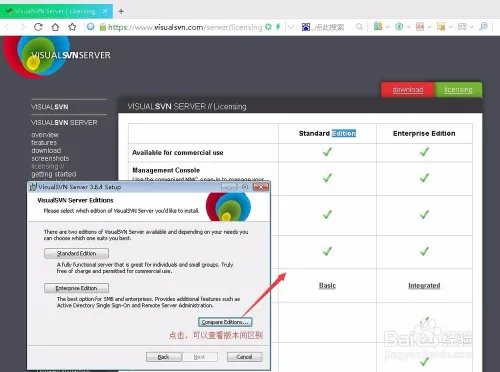
Task: Click the red square extension icon
Action: pyautogui.click(x=420, y=27)
